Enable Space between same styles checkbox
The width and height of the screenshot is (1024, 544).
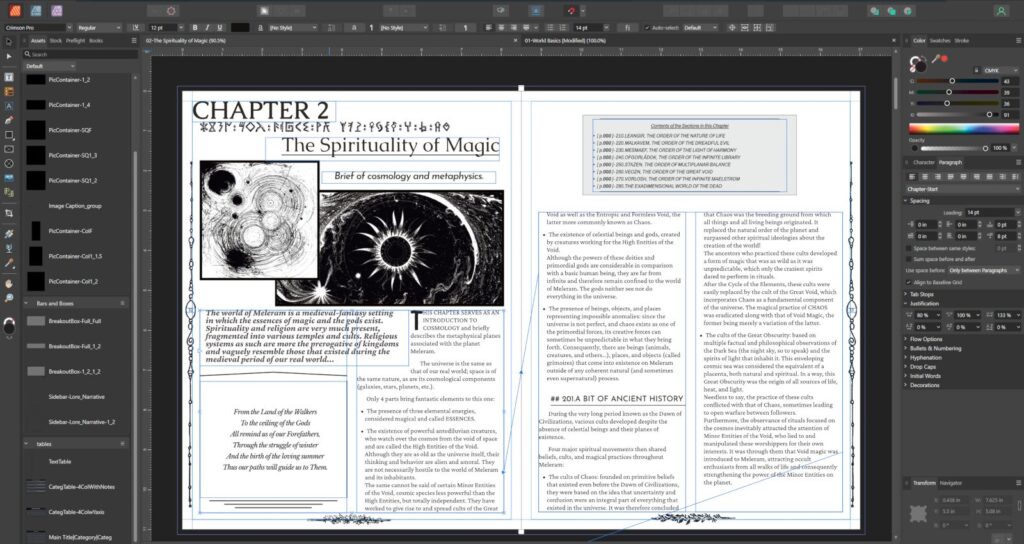point(909,247)
